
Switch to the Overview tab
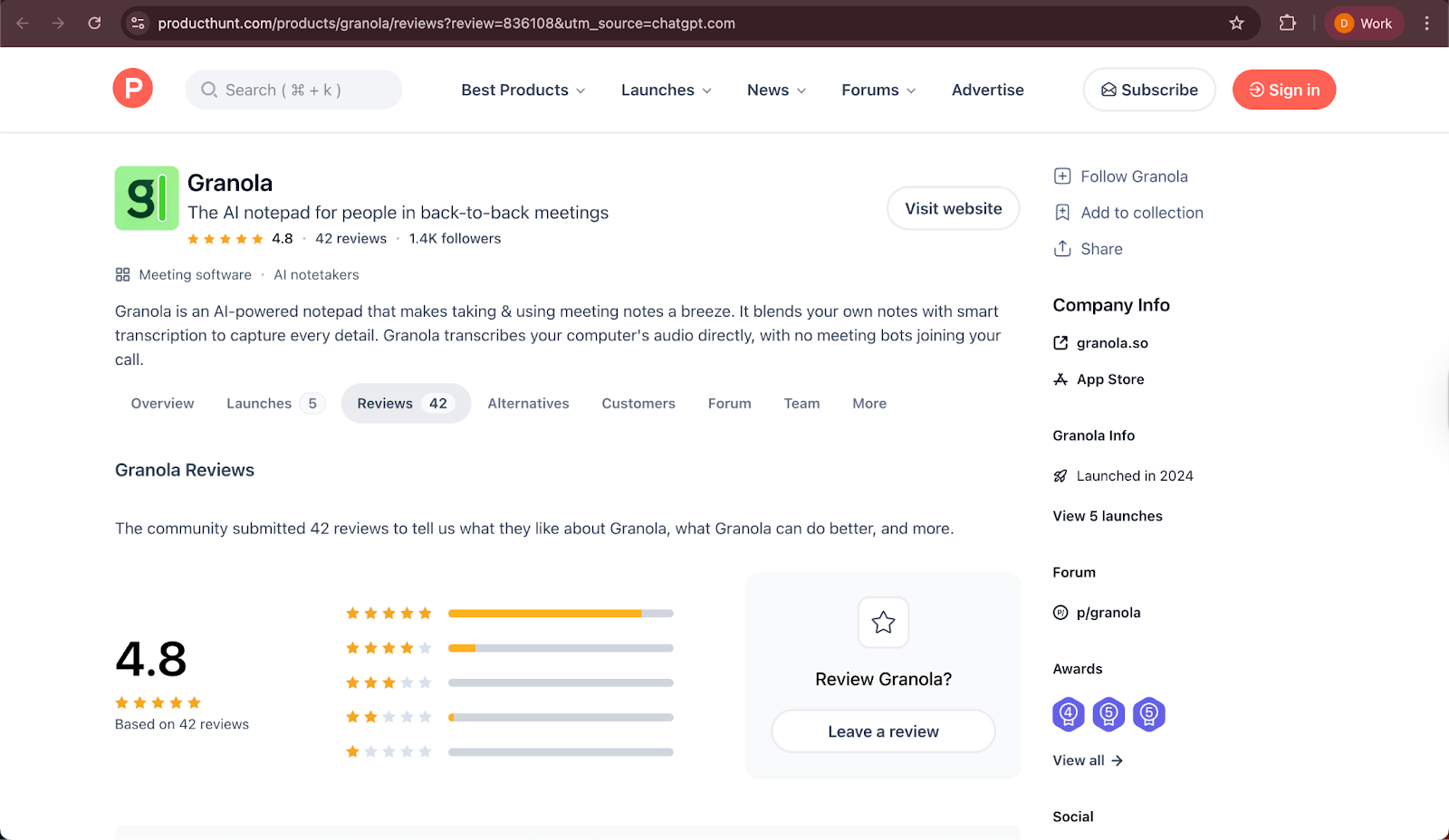[162, 404]
